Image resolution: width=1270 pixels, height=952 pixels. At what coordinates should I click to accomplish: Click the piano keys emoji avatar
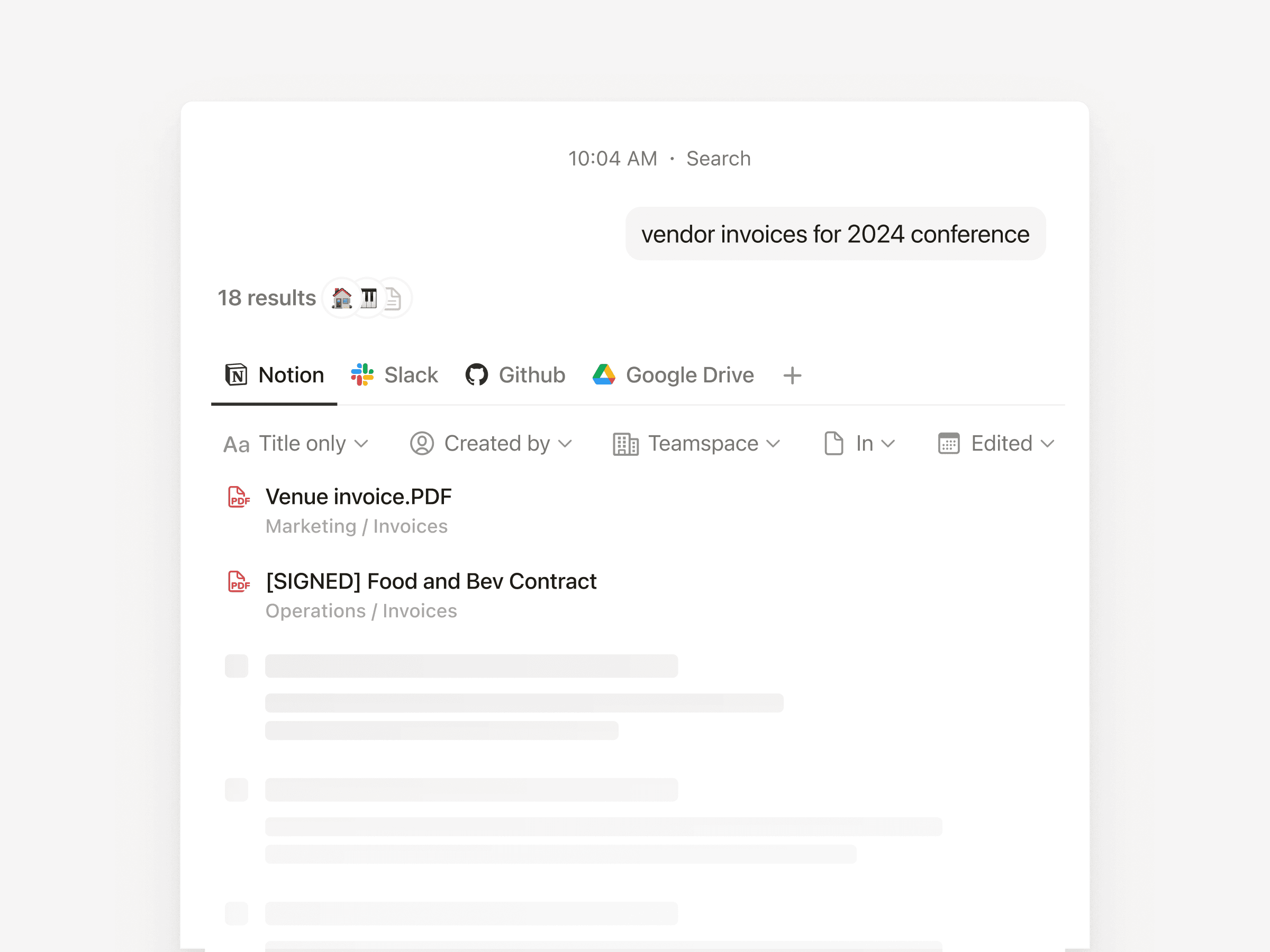[369, 298]
